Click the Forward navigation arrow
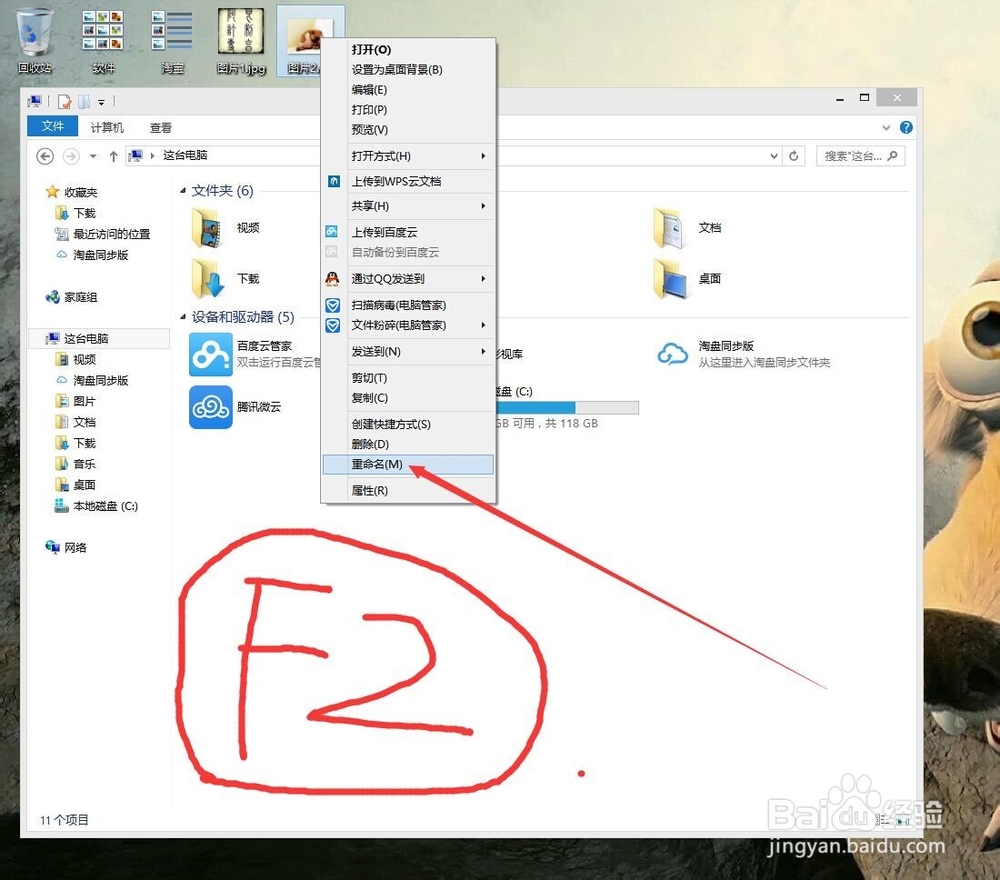 [x=71, y=156]
